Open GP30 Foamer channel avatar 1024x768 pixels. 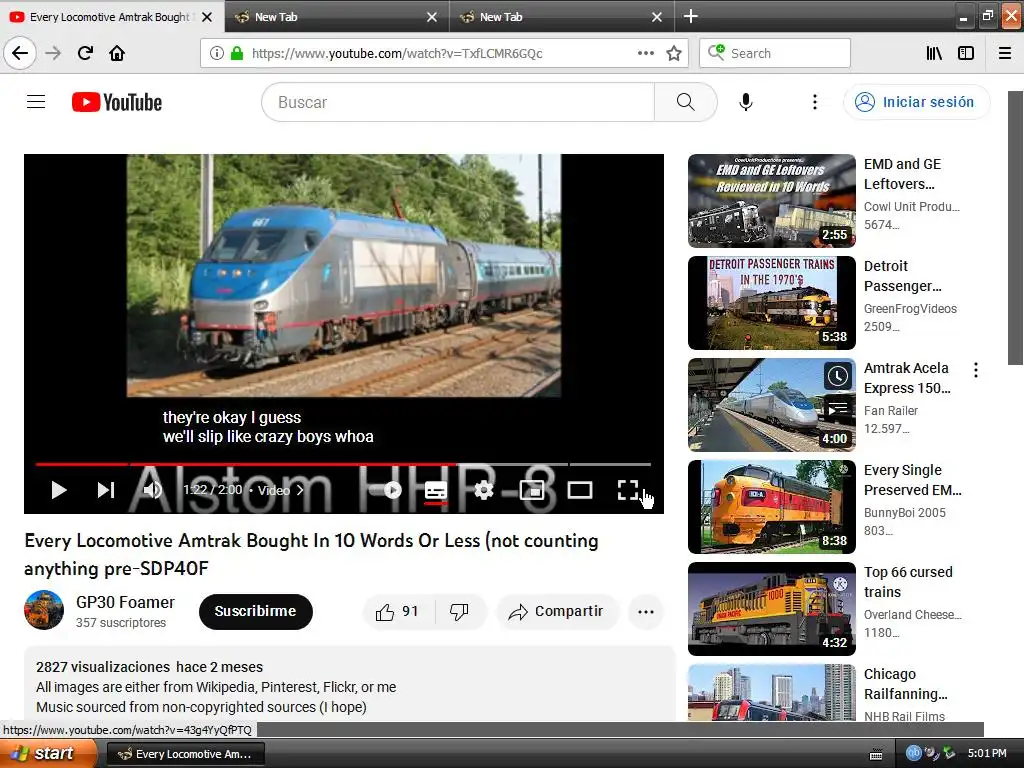44,610
